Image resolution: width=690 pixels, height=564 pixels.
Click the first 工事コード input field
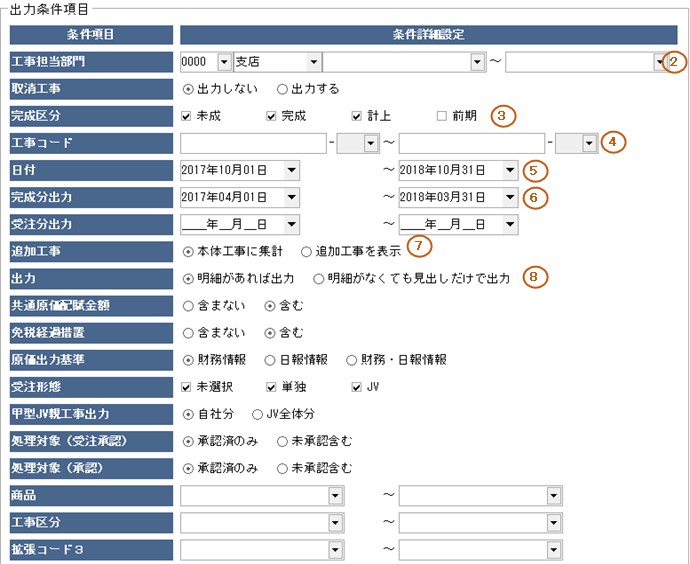click(254, 143)
